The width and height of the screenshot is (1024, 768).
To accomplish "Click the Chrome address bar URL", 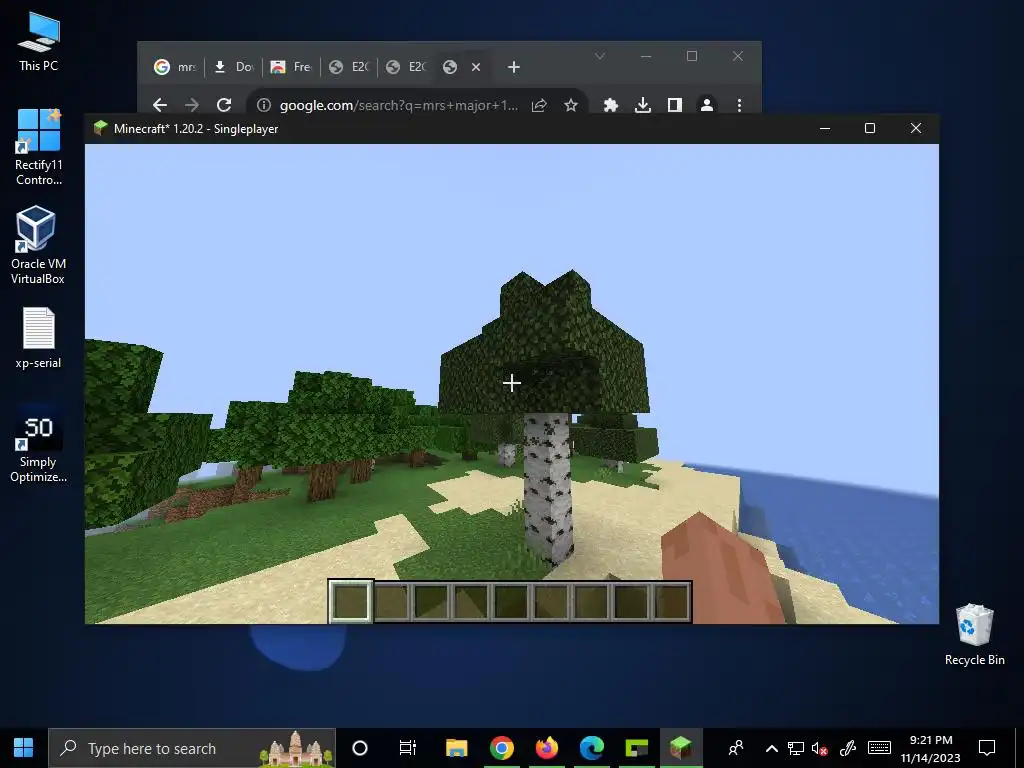I will pyautogui.click(x=398, y=105).
